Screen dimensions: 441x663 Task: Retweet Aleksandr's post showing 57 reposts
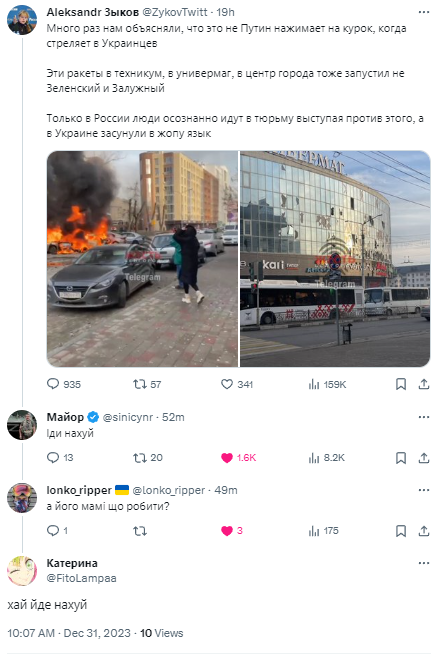pyautogui.click(x=147, y=384)
